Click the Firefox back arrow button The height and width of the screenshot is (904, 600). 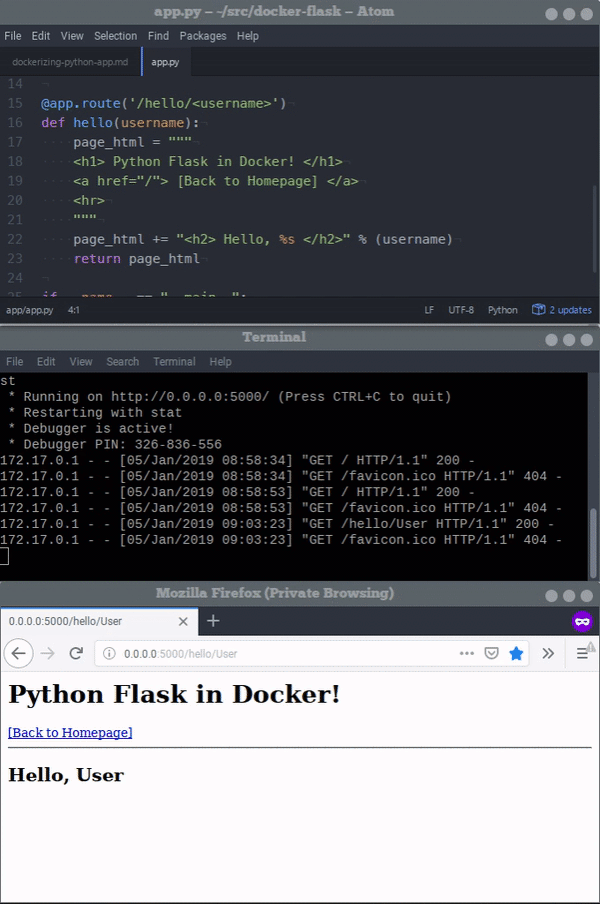click(x=18, y=653)
